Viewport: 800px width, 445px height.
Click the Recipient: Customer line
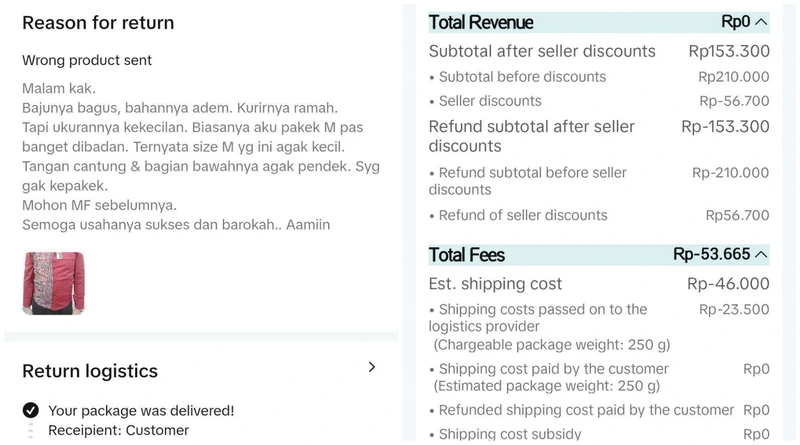pyautogui.click(x=118, y=430)
